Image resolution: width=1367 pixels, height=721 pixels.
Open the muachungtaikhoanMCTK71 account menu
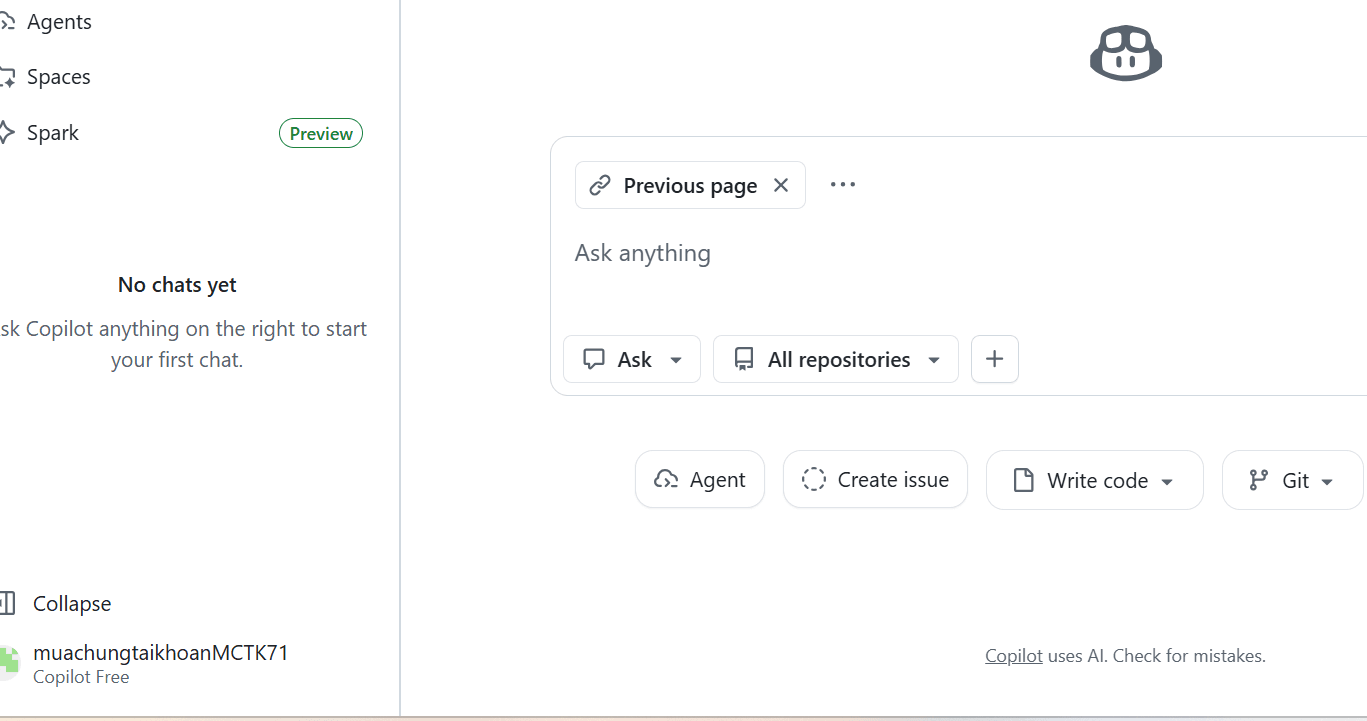click(x=160, y=654)
